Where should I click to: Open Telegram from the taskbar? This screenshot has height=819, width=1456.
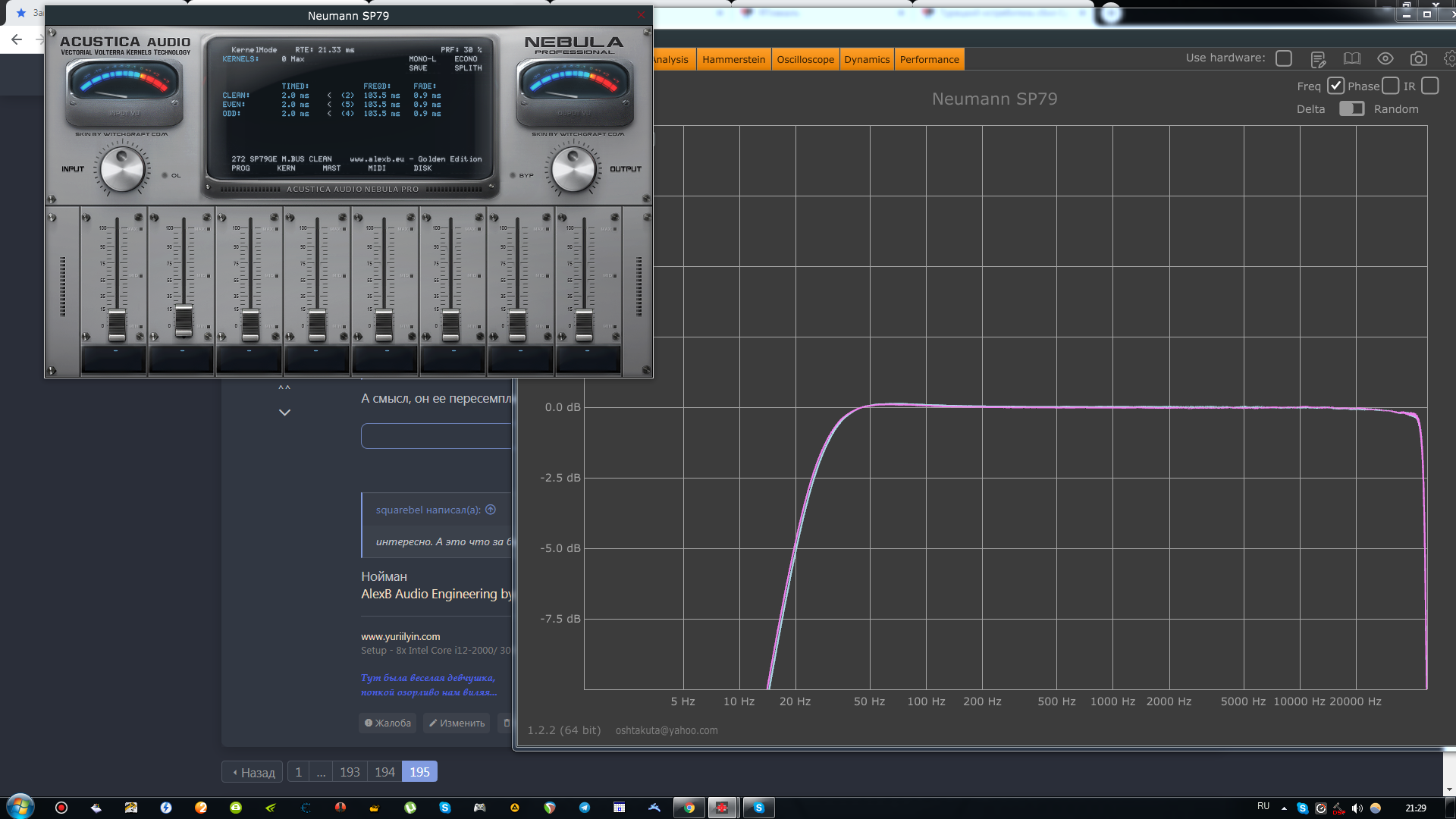(x=585, y=808)
